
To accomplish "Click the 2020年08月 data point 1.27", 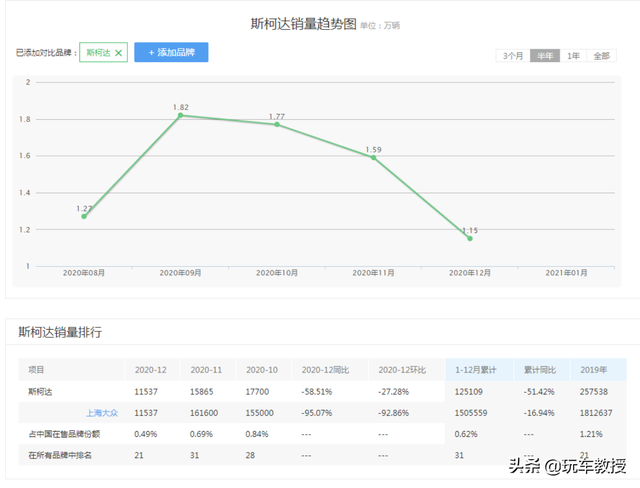I will [x=84, y=216].
